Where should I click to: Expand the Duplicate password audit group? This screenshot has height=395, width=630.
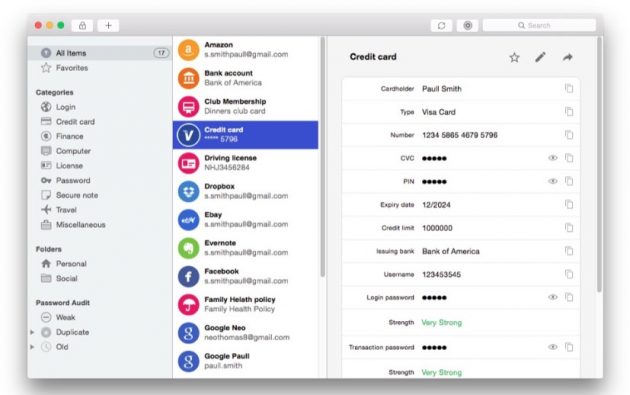32,332
